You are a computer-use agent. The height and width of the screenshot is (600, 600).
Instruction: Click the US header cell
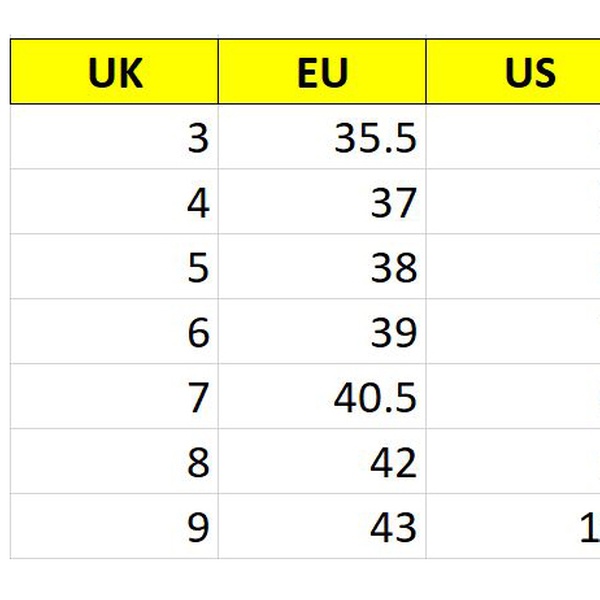514,72
